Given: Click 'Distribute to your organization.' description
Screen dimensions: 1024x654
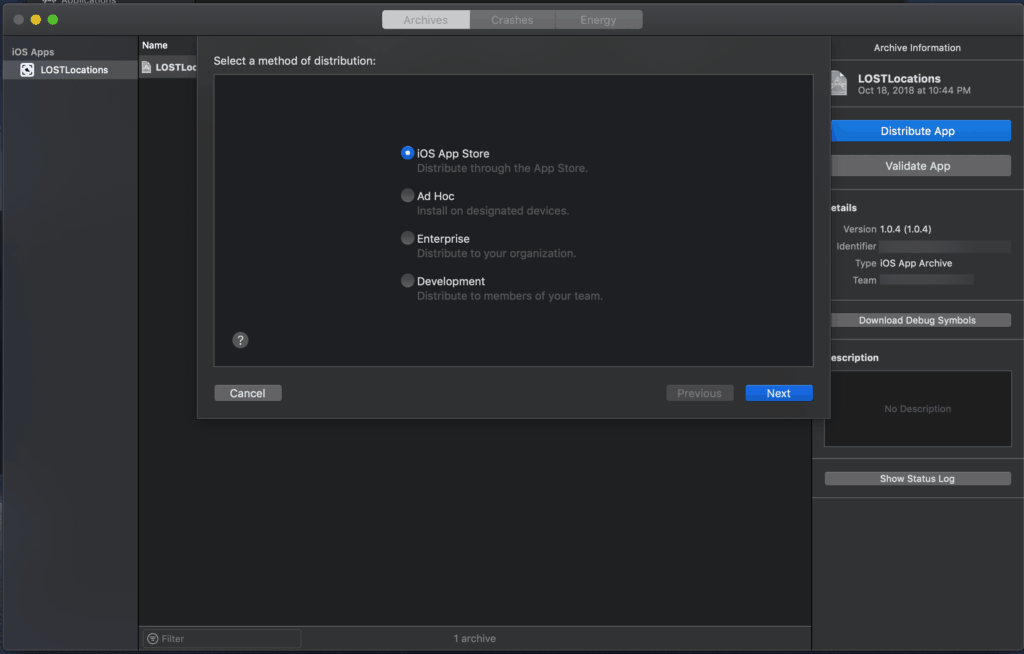Looking at the screenshot, I should (x=496, y=253).
